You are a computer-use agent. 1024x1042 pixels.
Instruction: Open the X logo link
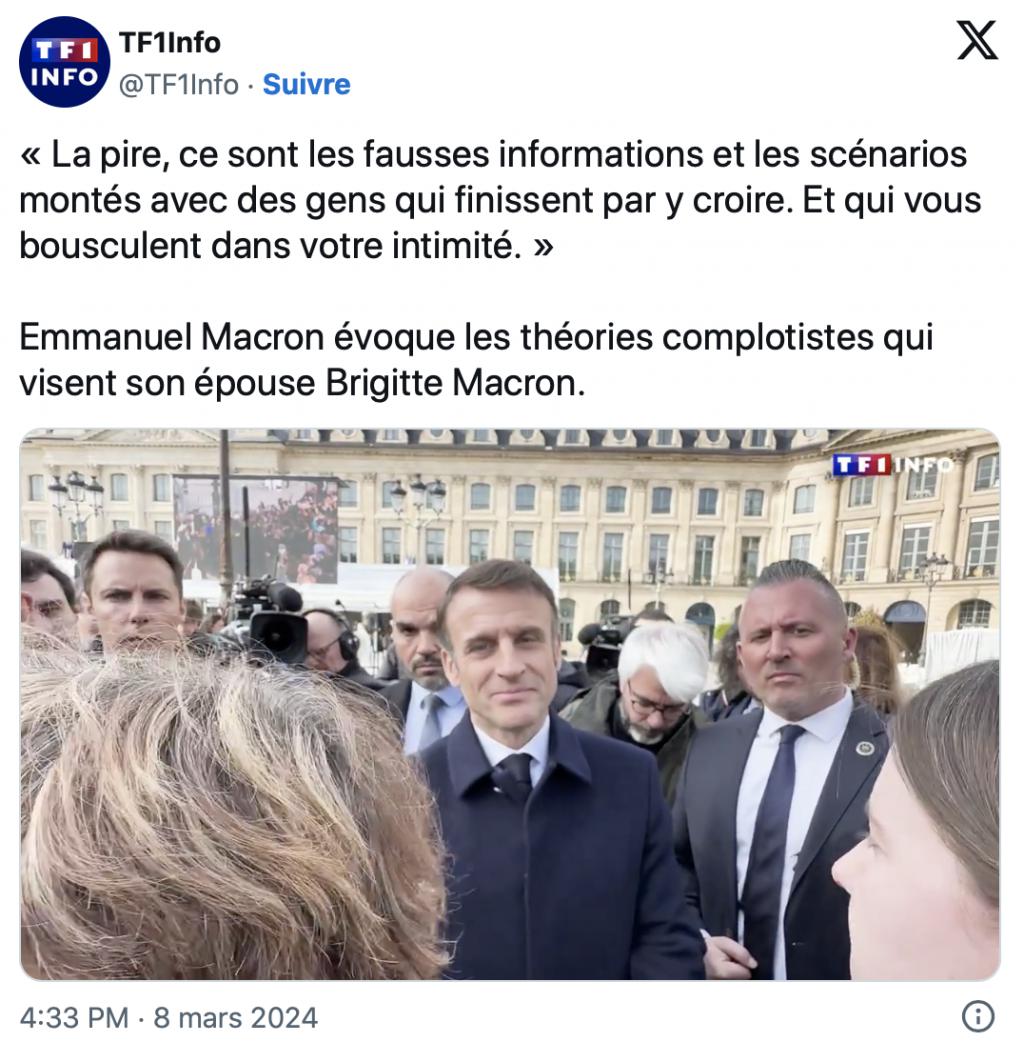(977, 41)
